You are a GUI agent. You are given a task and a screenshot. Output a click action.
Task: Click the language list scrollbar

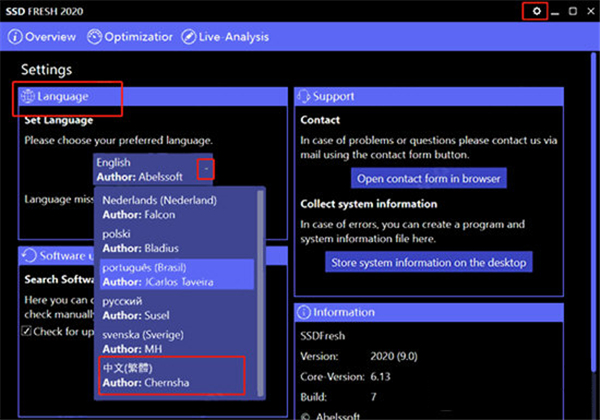click(262, 290)
